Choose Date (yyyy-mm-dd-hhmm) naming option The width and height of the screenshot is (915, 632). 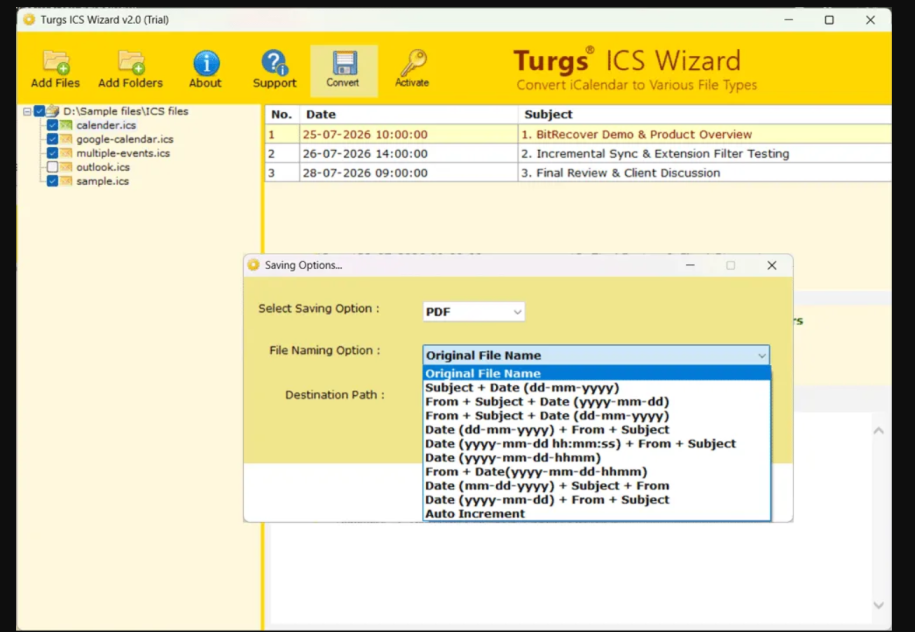(x=596, y=458)
